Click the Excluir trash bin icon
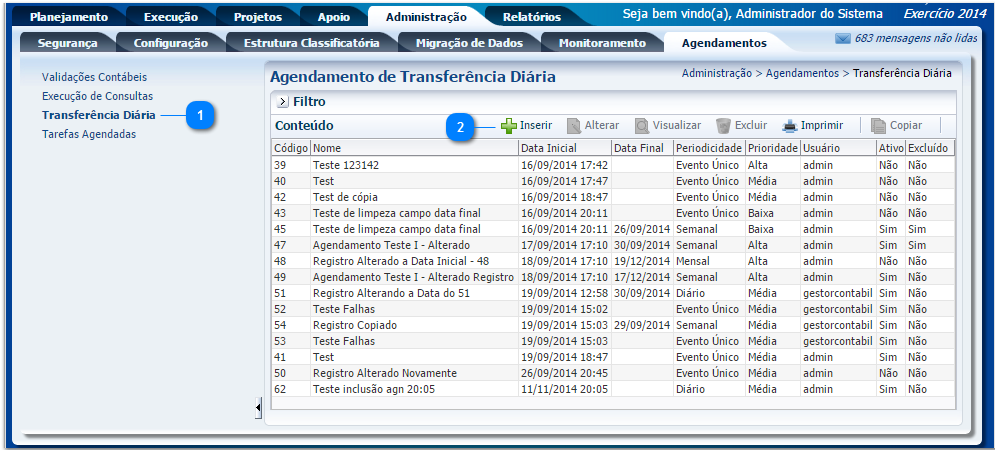The height and width of the screenshot is (450, 995). [x=724, y=126]
